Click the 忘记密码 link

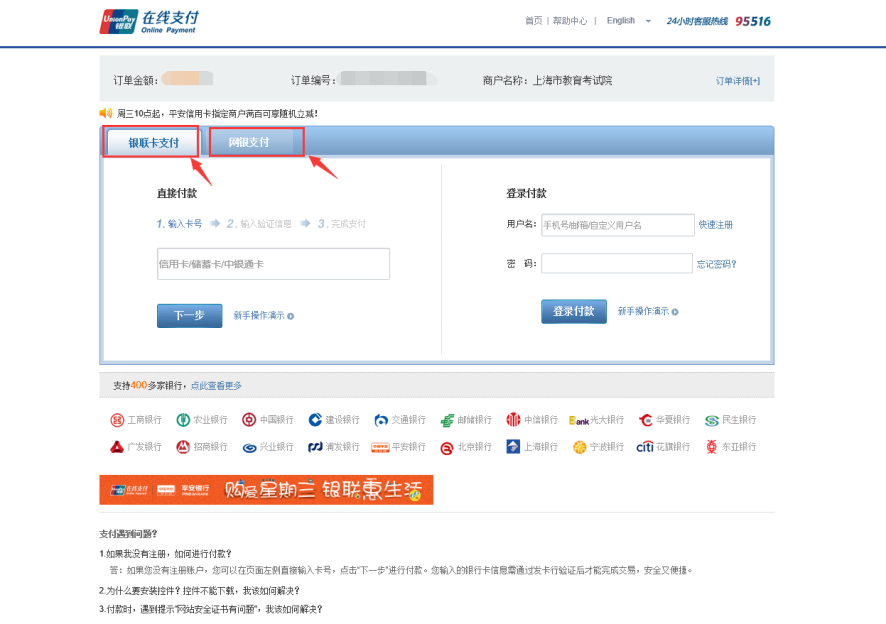point(716,264)
